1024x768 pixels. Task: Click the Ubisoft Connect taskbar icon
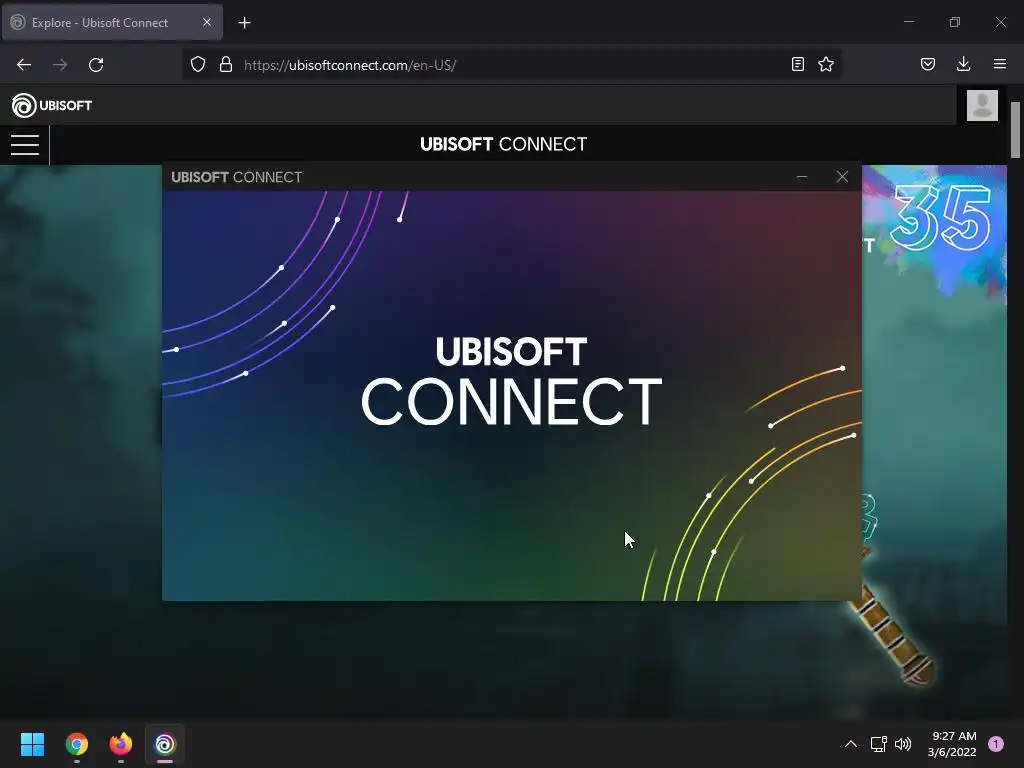(165, 744)
